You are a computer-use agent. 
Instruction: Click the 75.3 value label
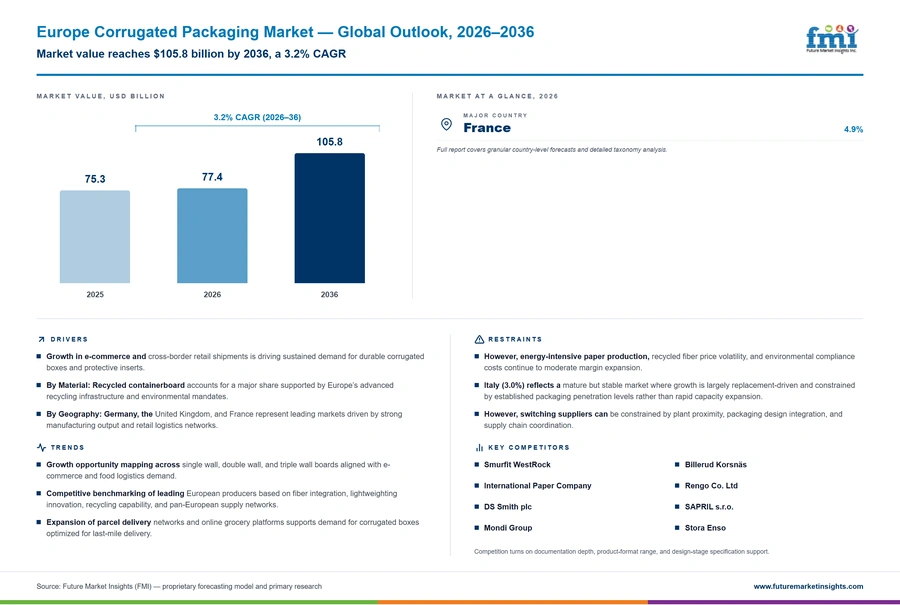click(x=95, y=179)
